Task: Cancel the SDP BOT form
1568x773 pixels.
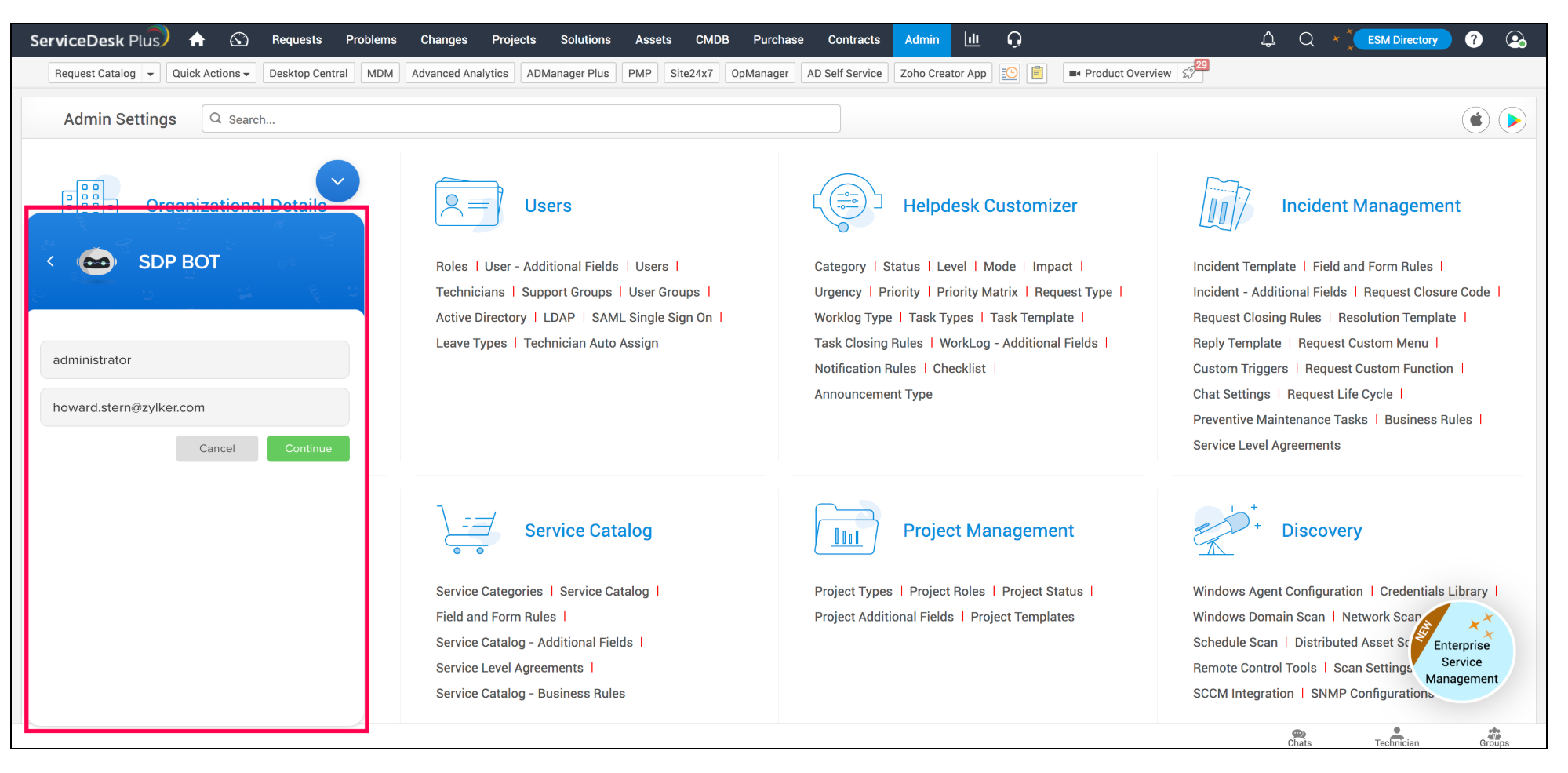Action: coord(216,448)
